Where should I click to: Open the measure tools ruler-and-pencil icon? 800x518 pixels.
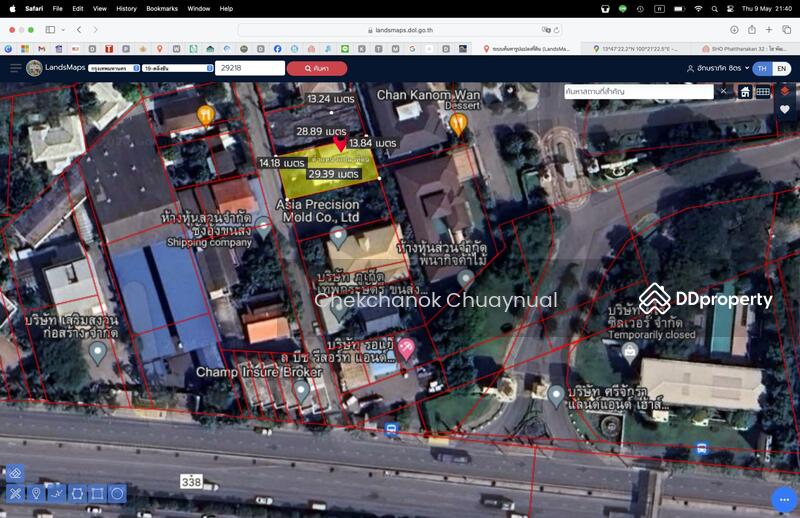point(15,494)
